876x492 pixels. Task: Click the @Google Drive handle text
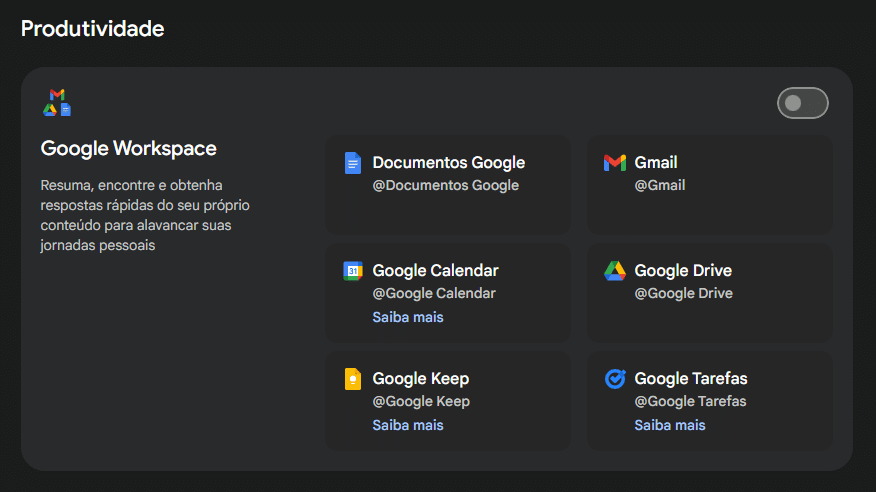point(683,293)
